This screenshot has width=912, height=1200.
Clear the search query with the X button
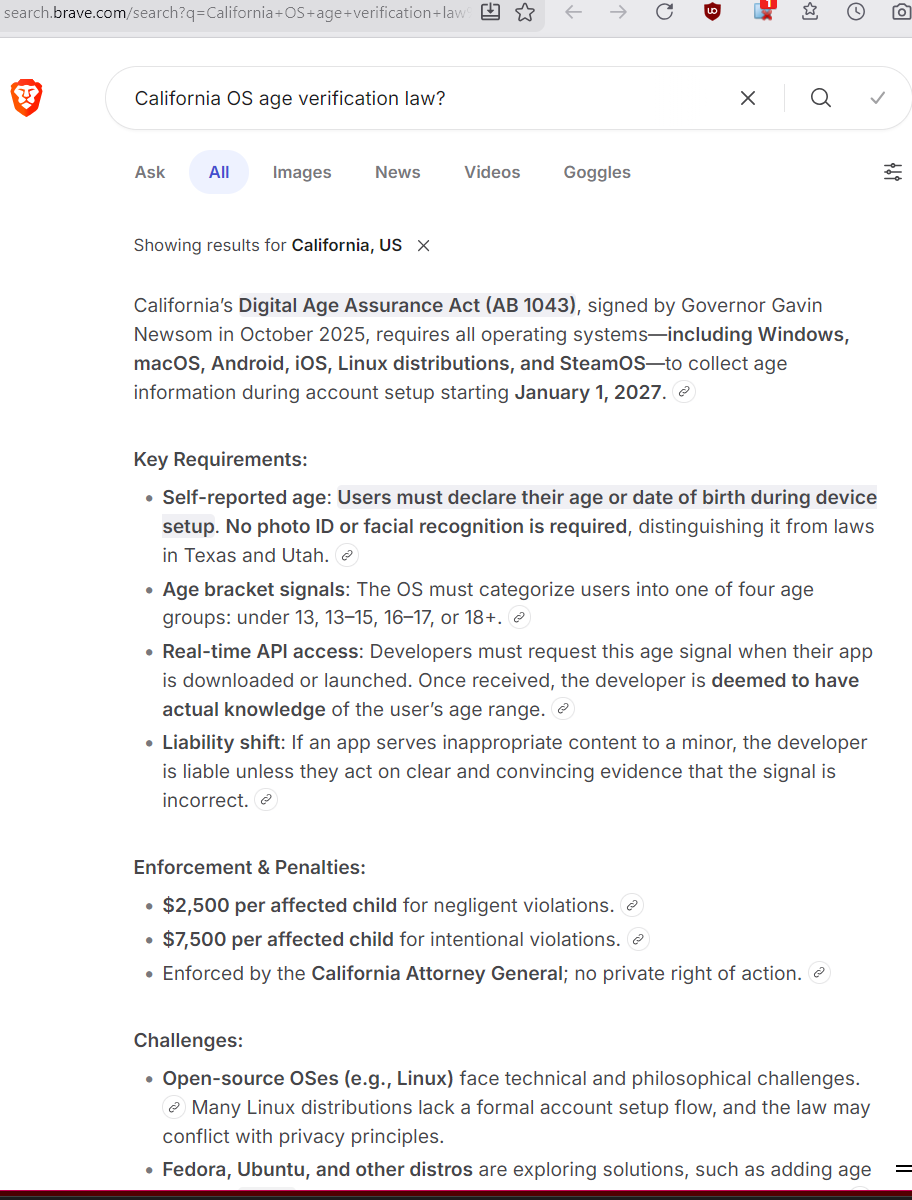[x=748, y=98]
